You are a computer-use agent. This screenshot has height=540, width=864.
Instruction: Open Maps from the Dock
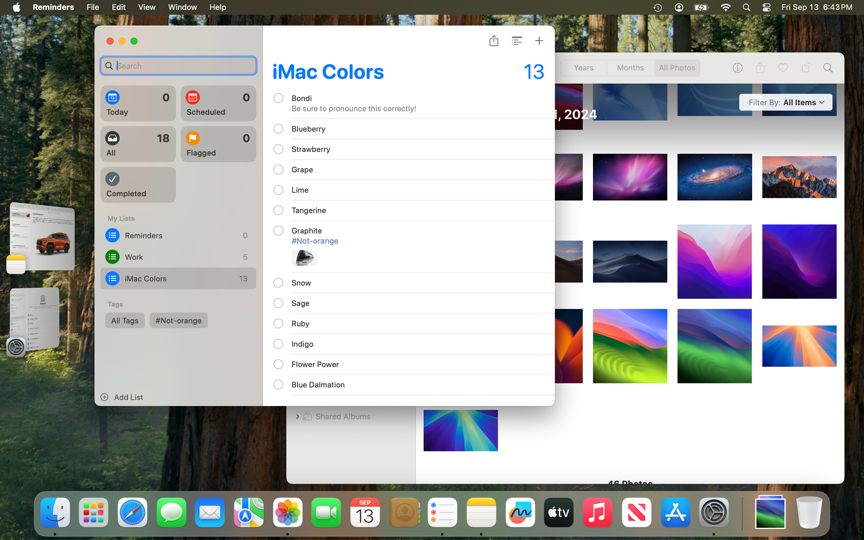[x=249, y=512]
